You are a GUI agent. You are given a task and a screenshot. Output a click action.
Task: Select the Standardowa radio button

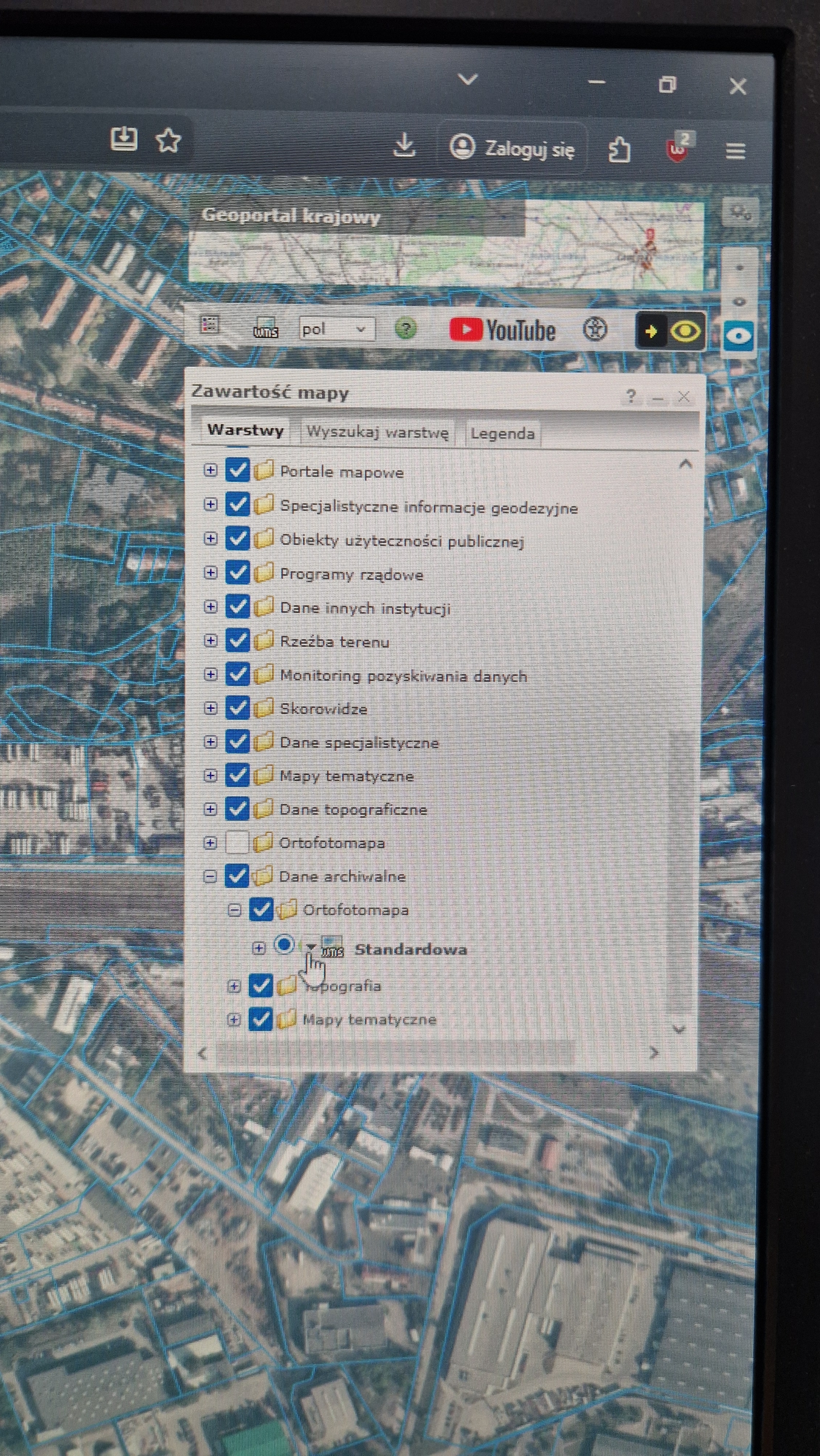[x=284, y=945]
